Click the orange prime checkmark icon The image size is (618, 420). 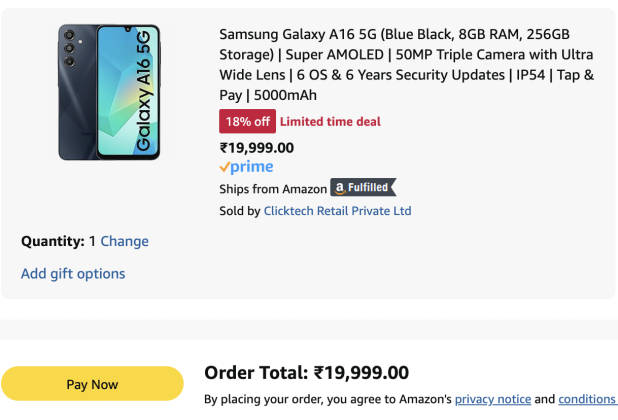tap(225, 167)
